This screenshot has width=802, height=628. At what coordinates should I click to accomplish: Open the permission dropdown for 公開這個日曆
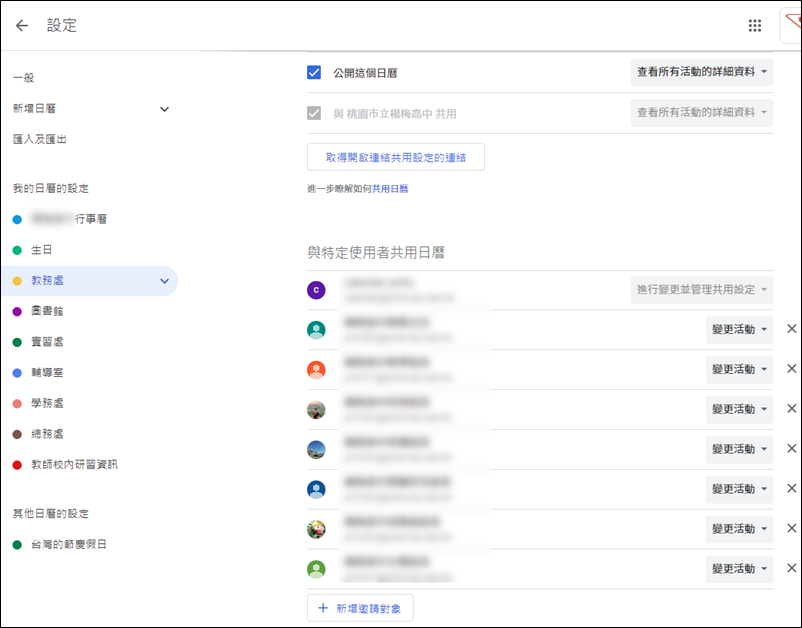(x=702, y=72)
